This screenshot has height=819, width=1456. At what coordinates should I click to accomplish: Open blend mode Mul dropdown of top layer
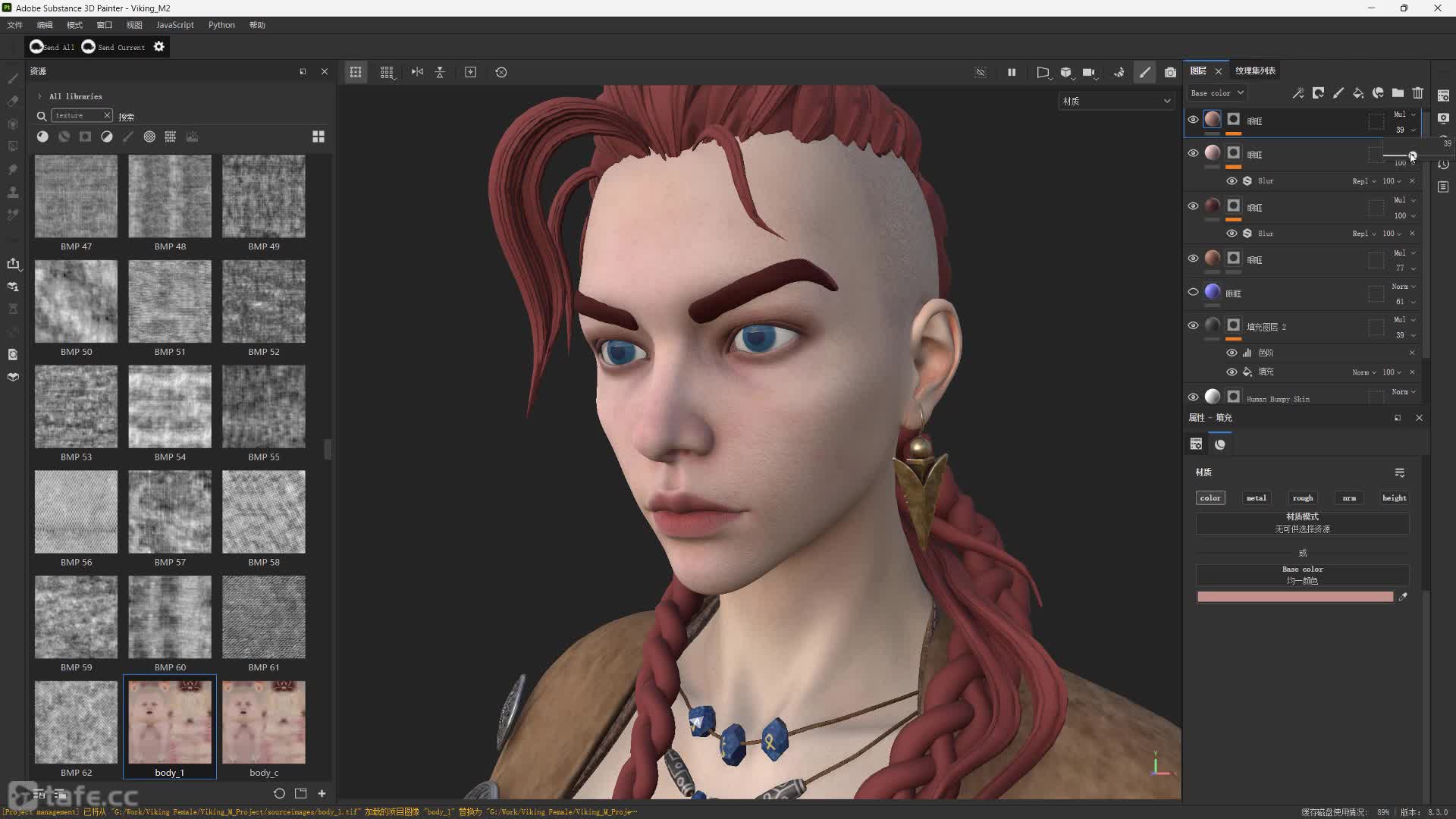pyautogui.click(x=1404, y=115)
